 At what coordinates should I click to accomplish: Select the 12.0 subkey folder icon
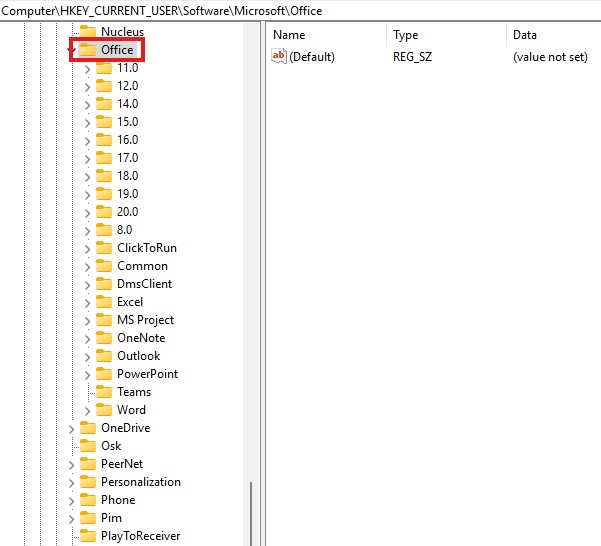pyautogui.click(x=103, y=86)
